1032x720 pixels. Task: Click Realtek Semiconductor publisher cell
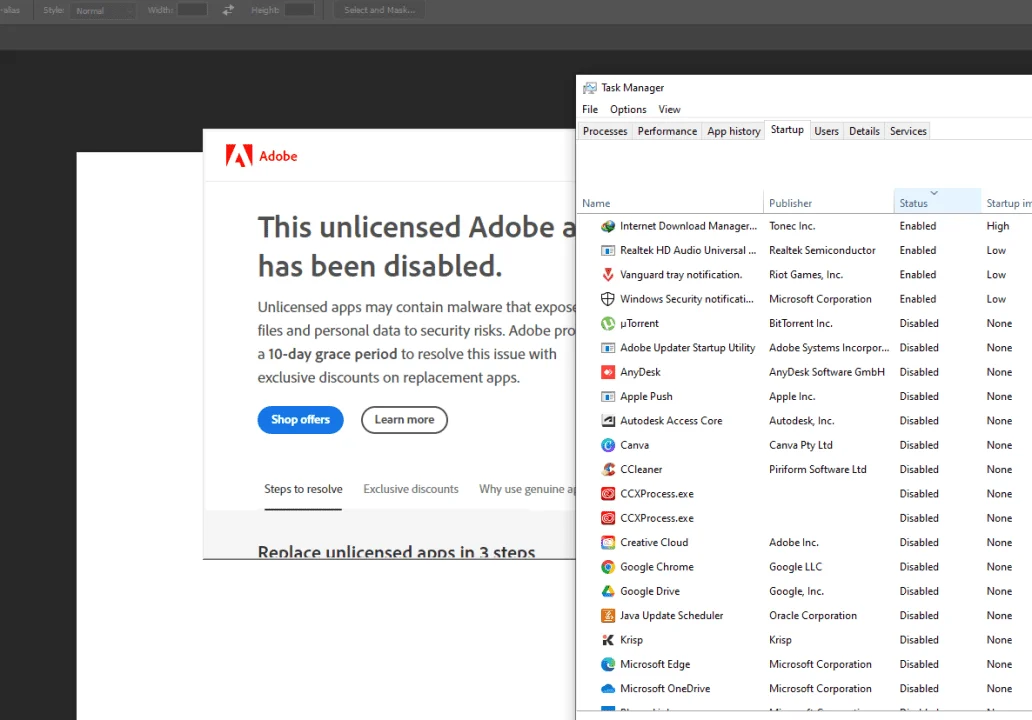pyautogui.click(x=822, y=250)
